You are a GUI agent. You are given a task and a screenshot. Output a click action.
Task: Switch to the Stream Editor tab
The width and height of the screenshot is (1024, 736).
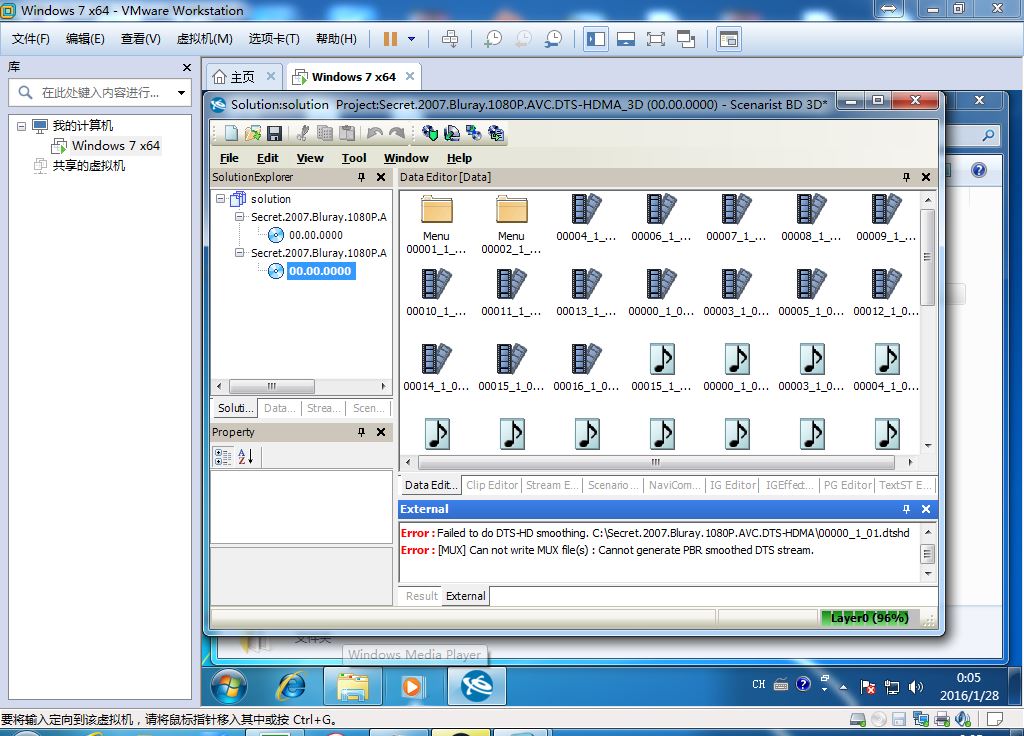(x=552, y=485)
